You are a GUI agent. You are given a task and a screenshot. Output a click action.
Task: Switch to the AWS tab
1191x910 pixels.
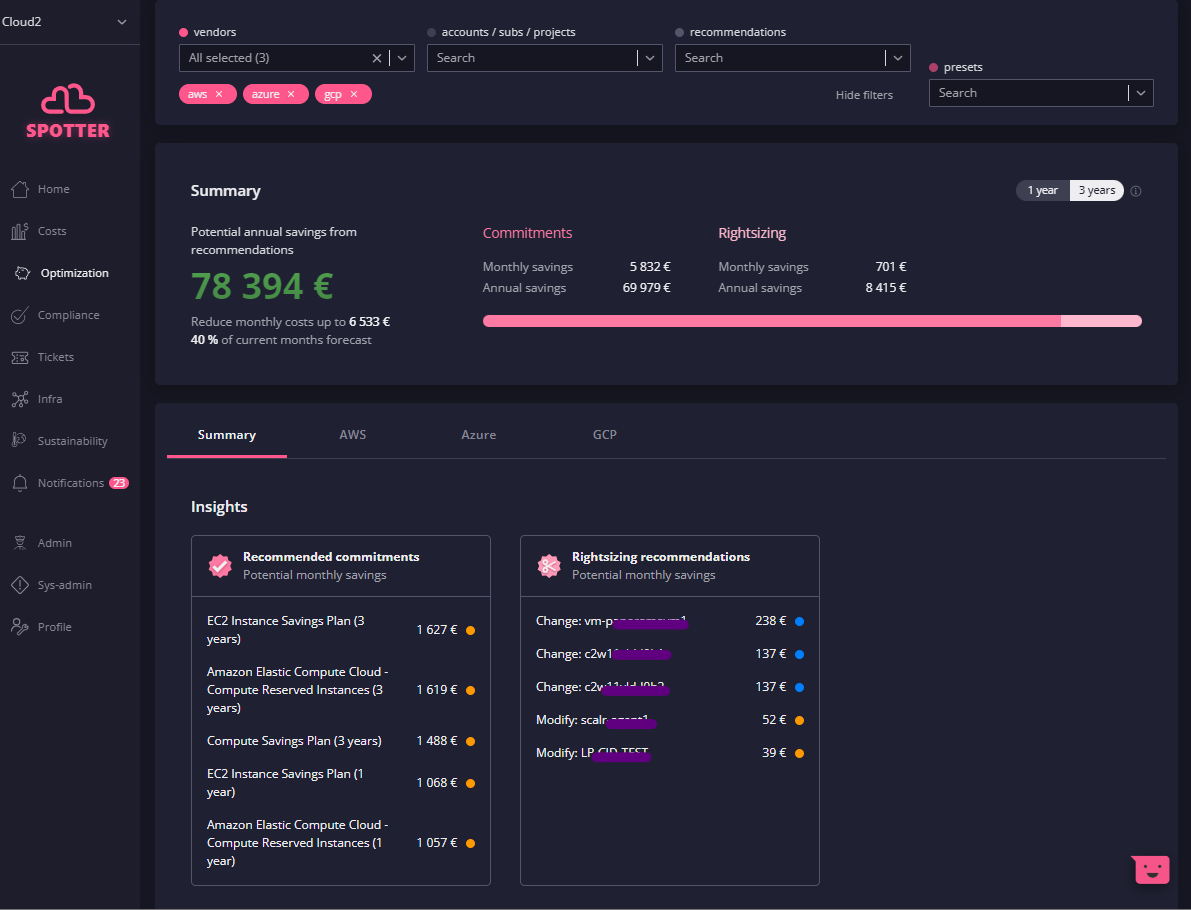point(352,435)
